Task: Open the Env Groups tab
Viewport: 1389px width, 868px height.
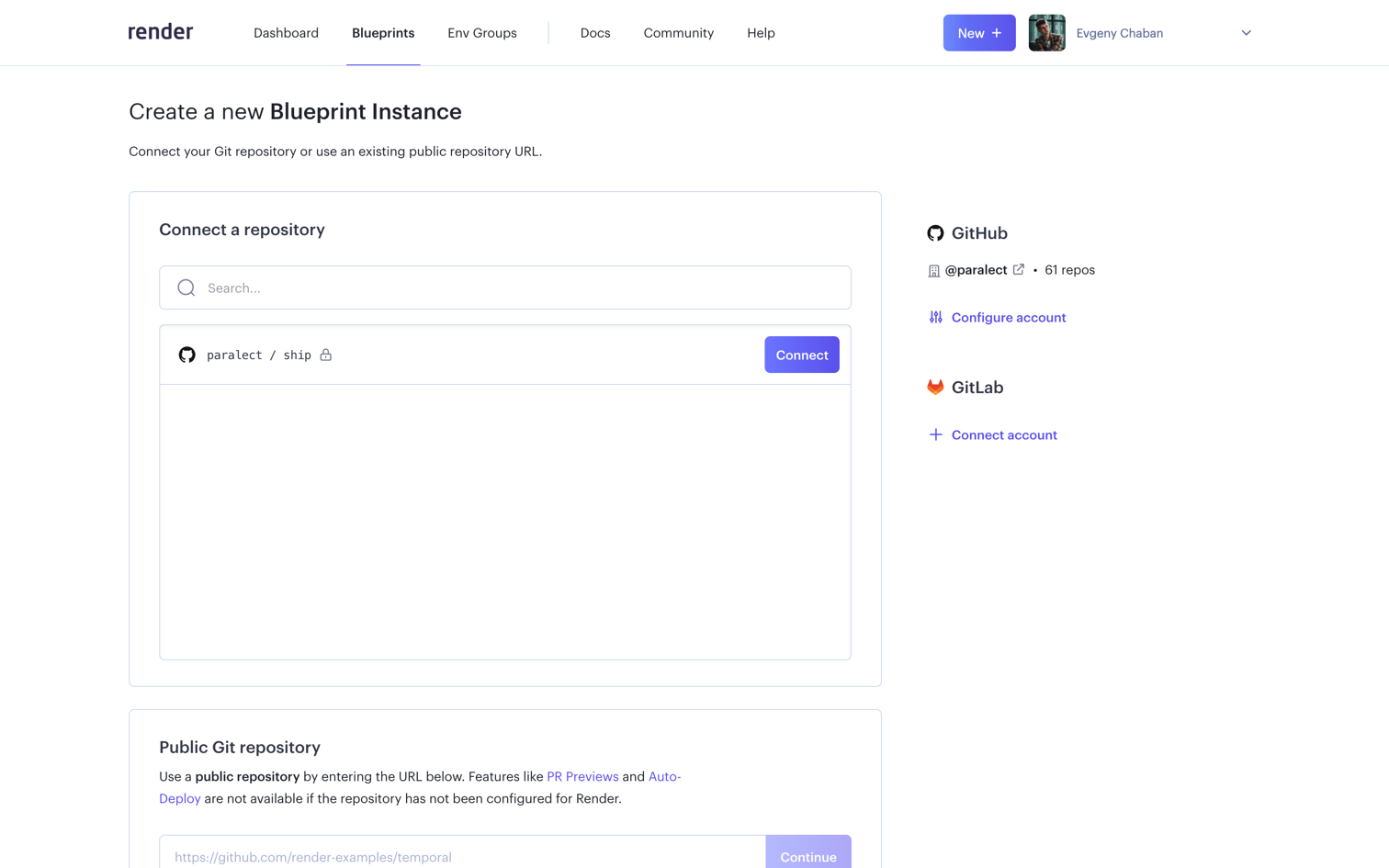Action: [x=481, y=32]
